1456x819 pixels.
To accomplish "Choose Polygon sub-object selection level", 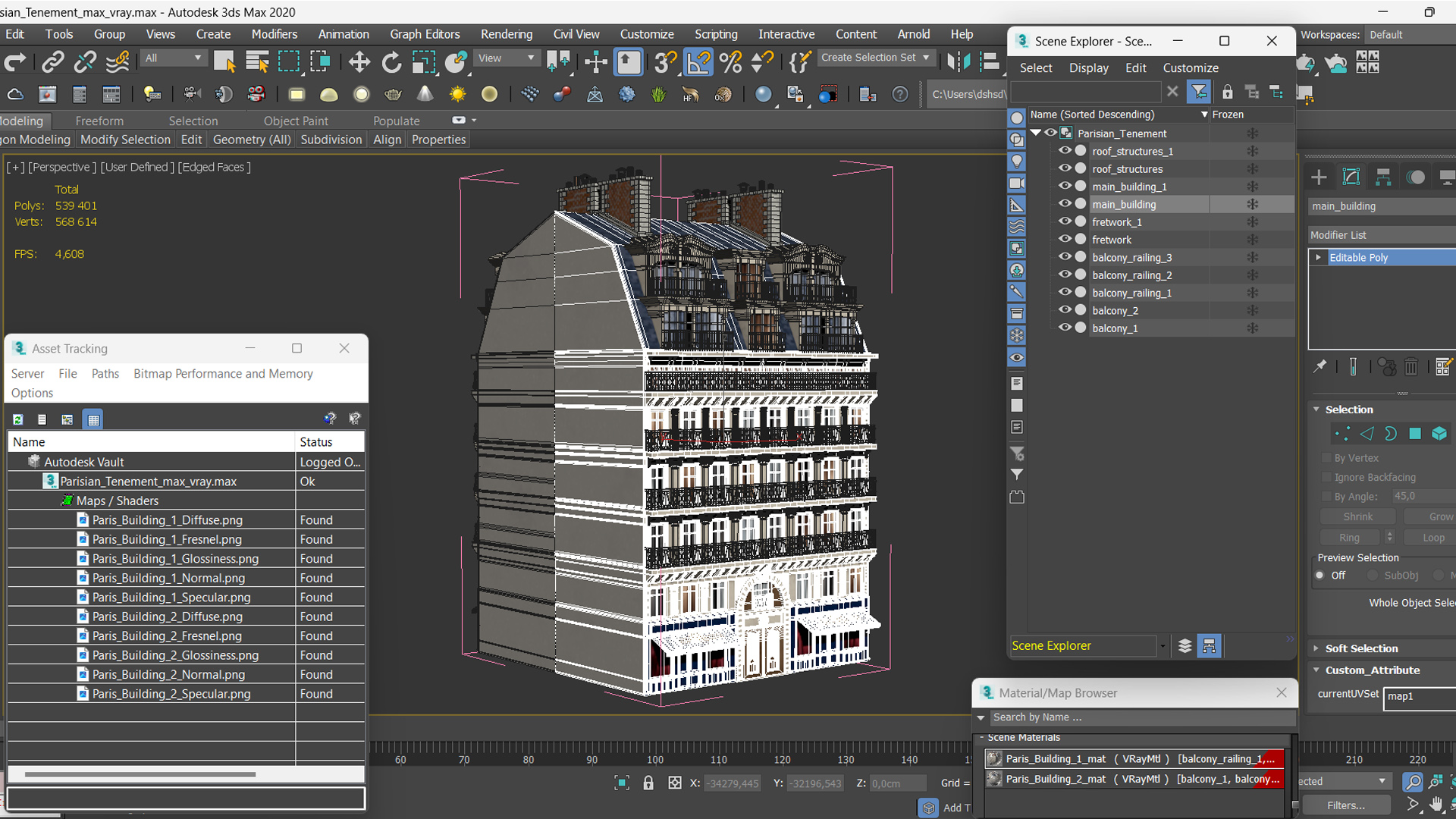I will pyautogui.click(x=1415, y=434).
